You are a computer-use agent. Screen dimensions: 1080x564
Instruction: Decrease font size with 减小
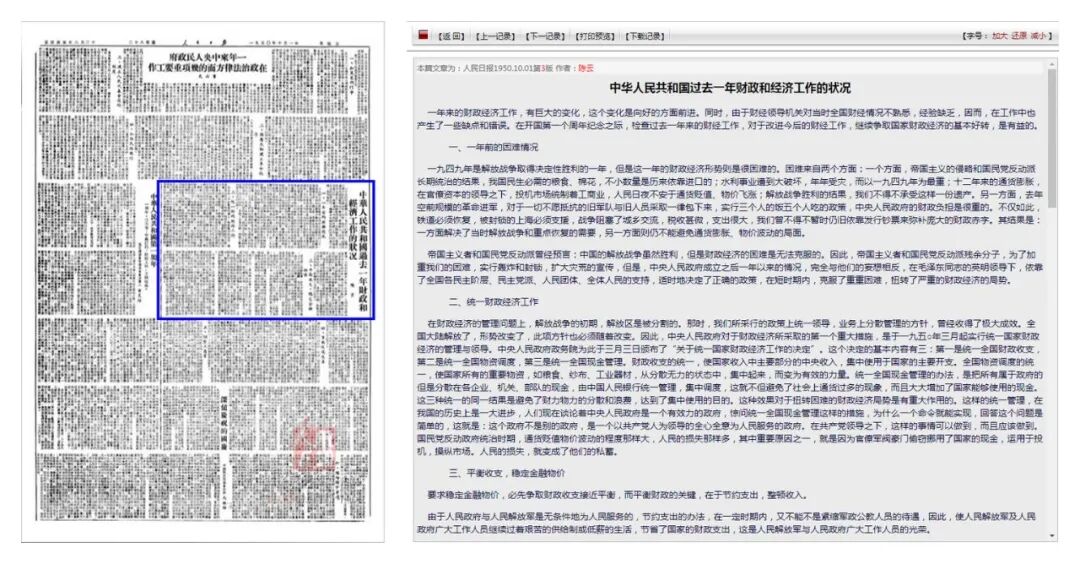[1038, 36]
